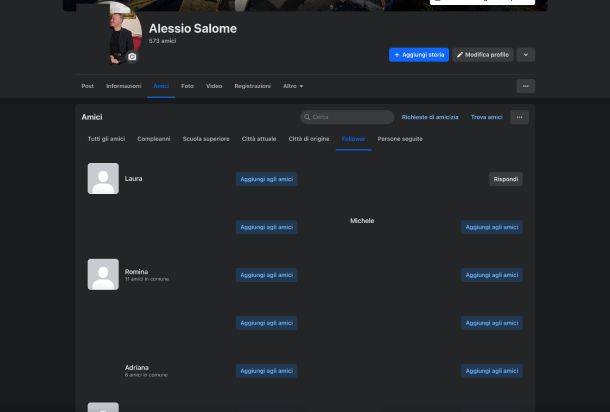
Task: Click Romina's 11 amici in comune text
Action: click(x=147, y=279)
